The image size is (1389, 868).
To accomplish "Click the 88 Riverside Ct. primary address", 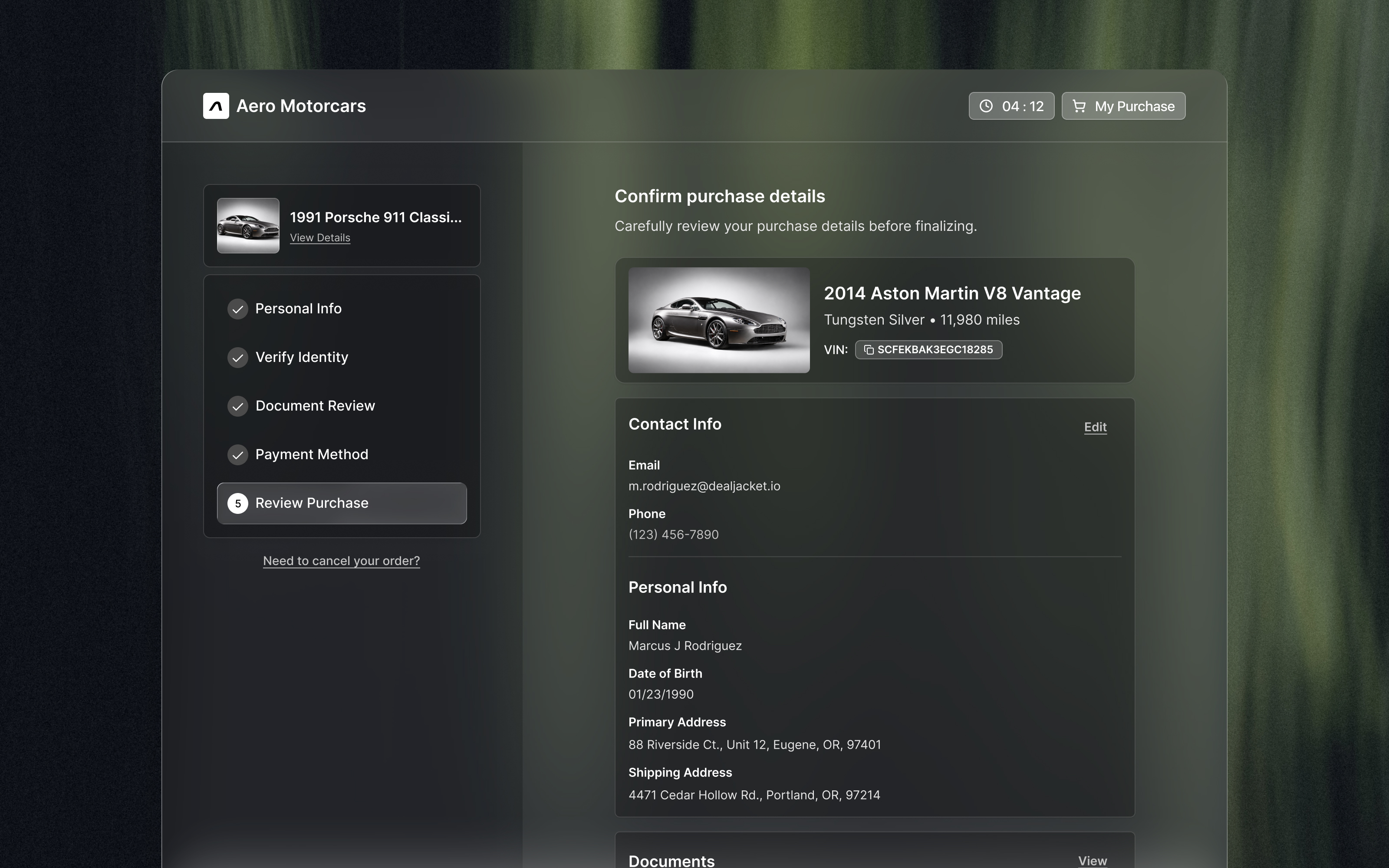I will (754, 745).
